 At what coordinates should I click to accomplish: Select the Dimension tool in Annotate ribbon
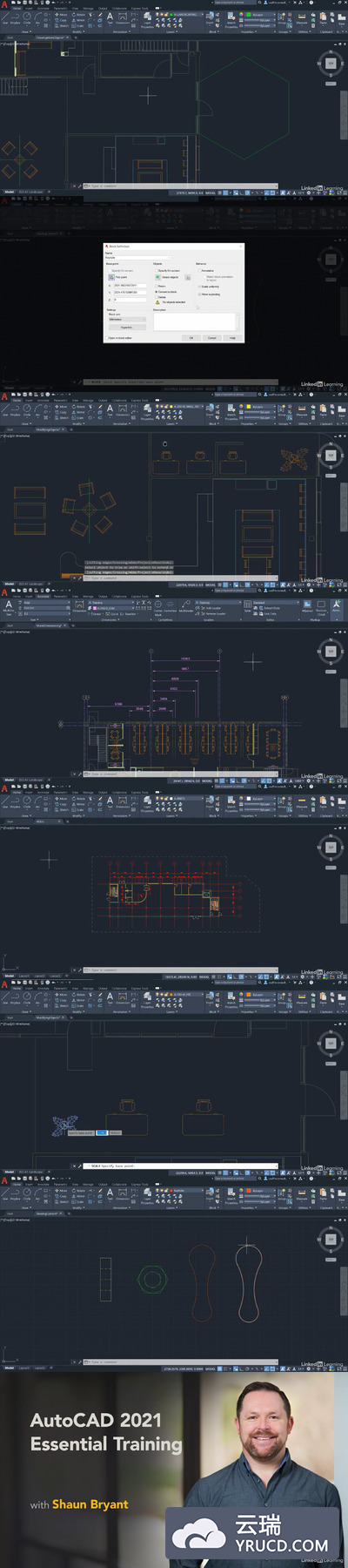(79, 605)
